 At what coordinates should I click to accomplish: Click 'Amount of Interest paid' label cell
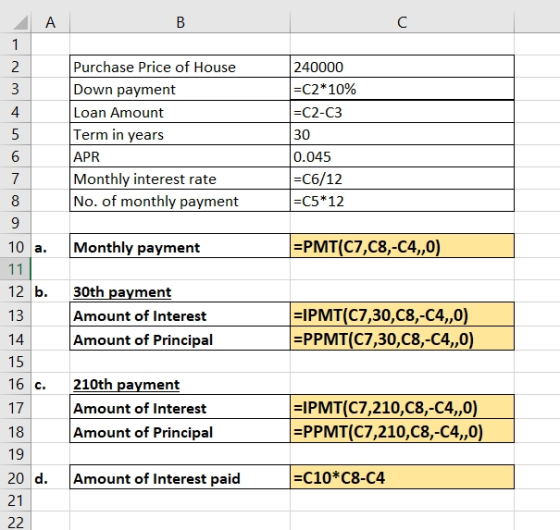(x=180, y=477)
